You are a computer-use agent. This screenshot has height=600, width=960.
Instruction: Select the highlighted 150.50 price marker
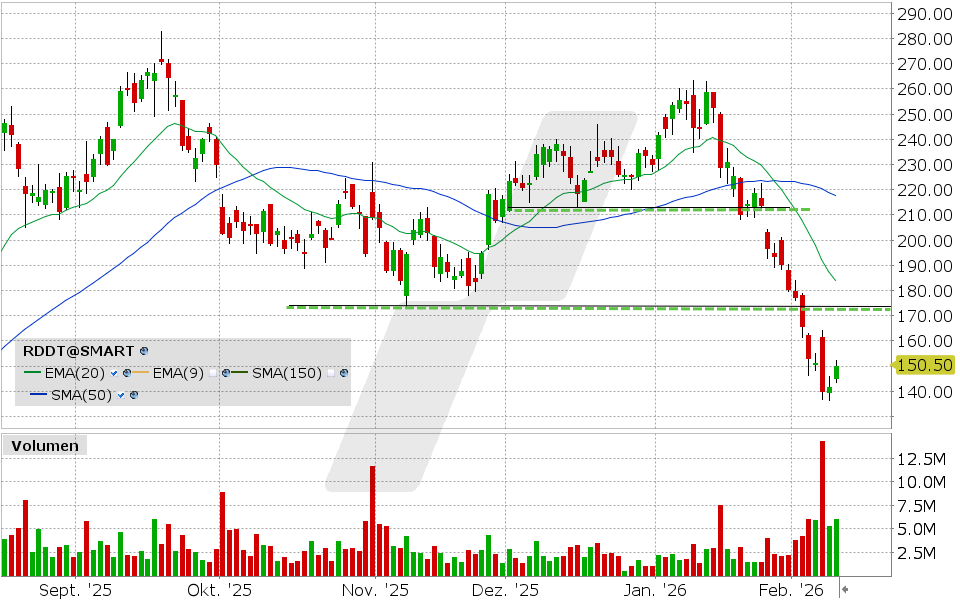tap(921, 366)
